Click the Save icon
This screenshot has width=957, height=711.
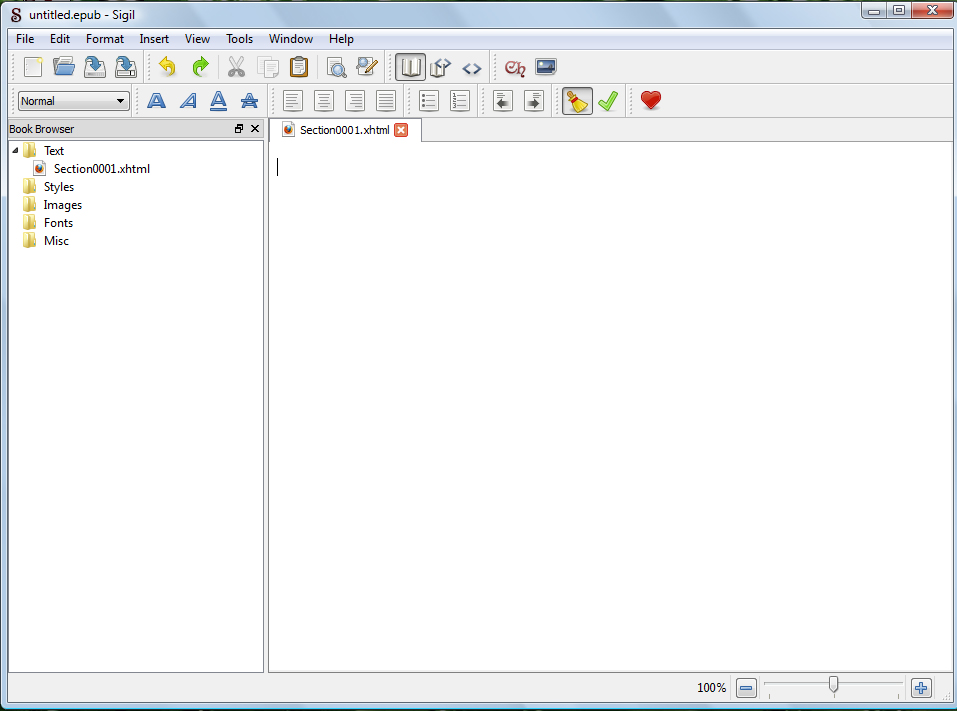pos(95,67)
